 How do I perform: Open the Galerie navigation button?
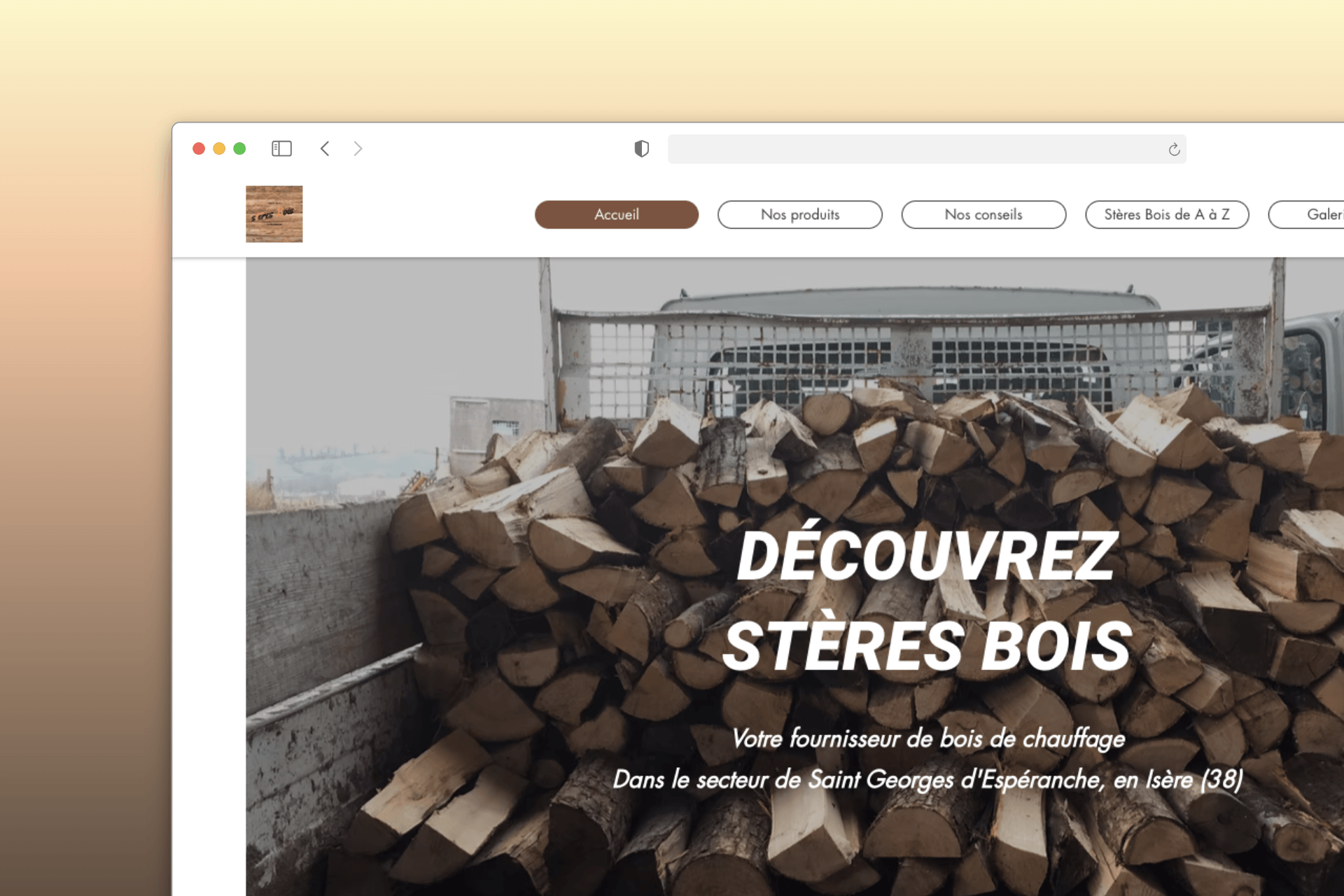pyautogui.click(x=1307, y=214)
